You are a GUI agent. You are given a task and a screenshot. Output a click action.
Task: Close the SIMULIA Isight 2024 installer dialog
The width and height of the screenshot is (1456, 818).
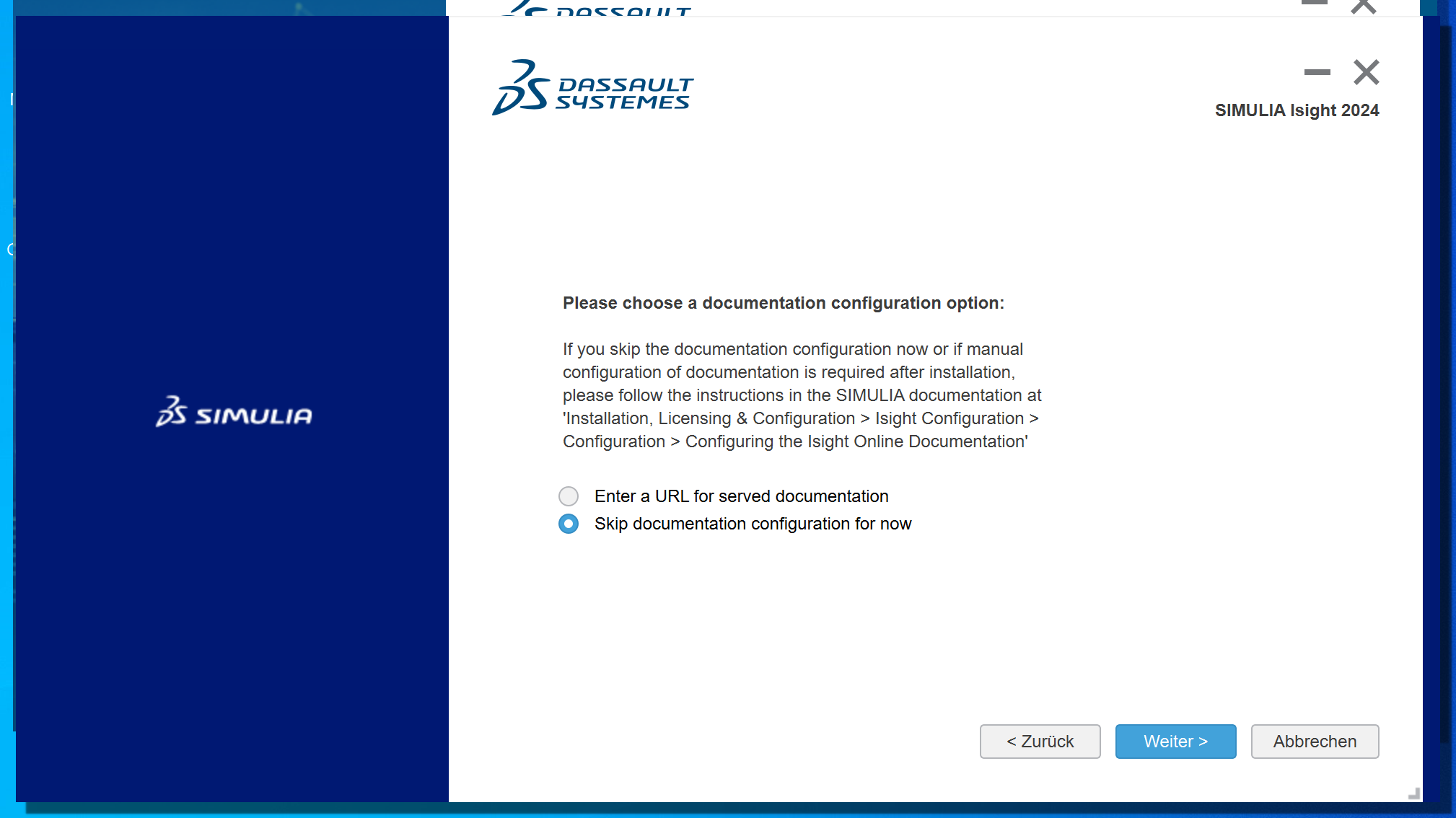coord(1366,72)
